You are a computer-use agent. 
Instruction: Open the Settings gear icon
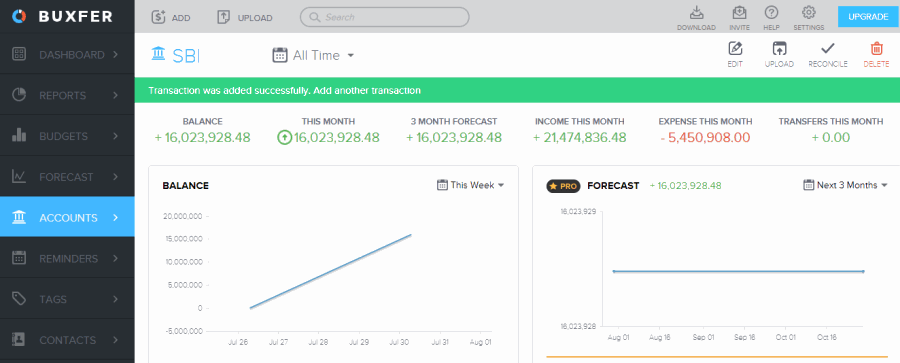point(809,12)
